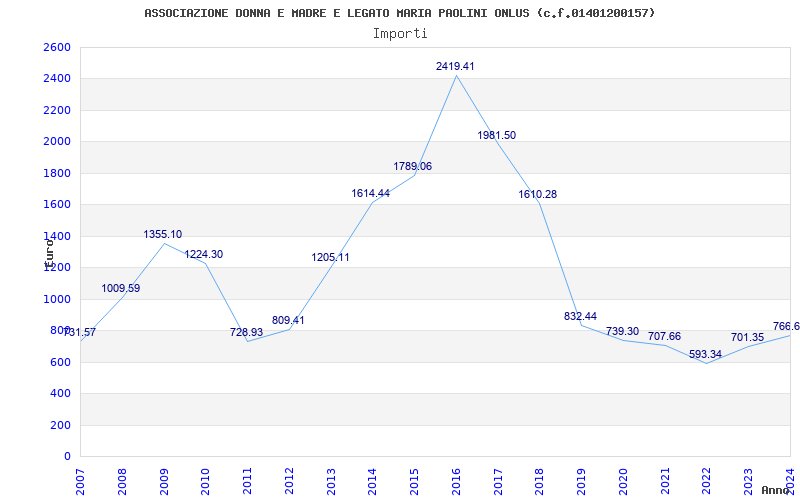800x500 pixels.
Task: Click the 2017 year axis label
Action: pyautogui.click(x=498, y=482)
